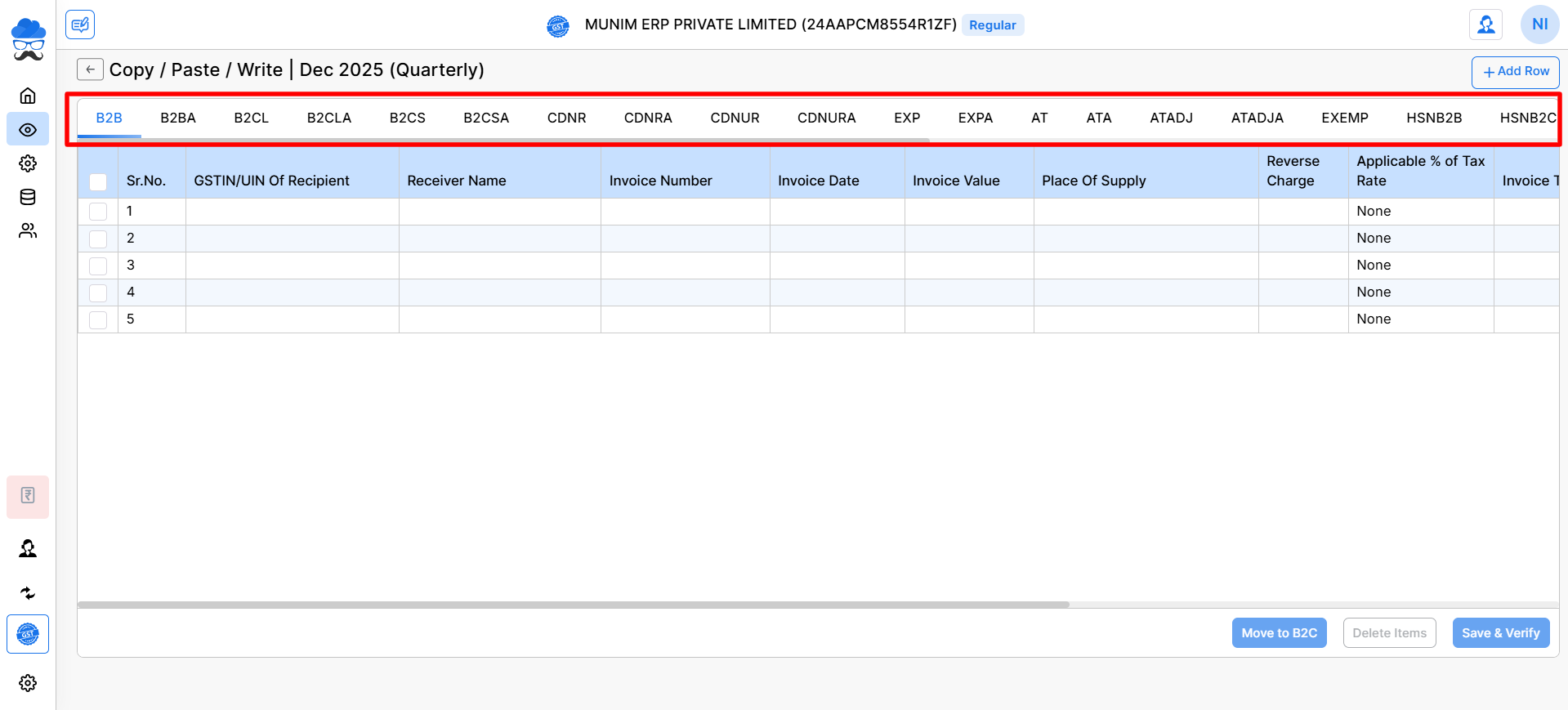Click the GST icon at sidebar bottom
The width and height of the screenshot is (1568, 710).
click(x=28, y=634)
